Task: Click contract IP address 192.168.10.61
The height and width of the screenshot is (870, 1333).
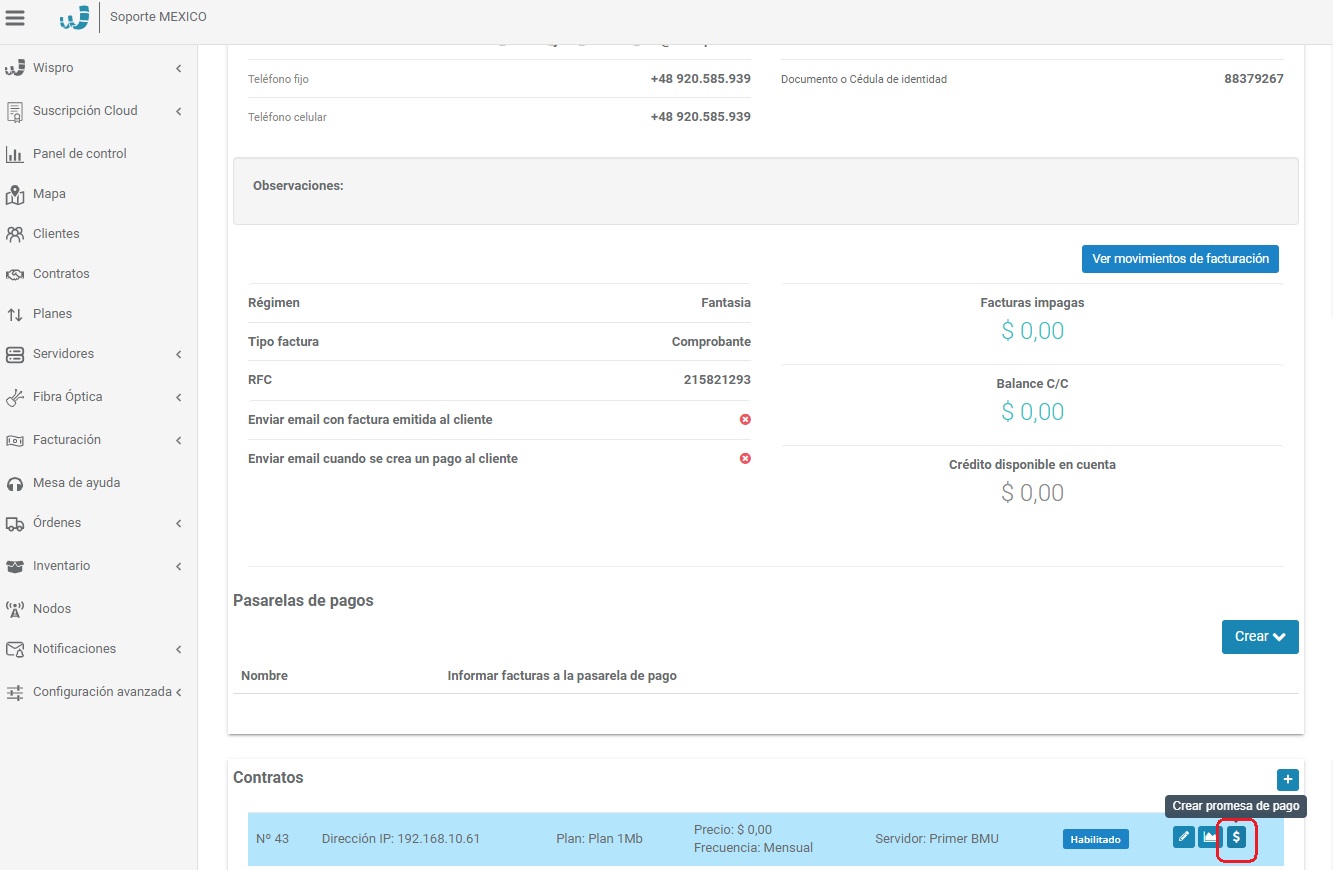Action: pos(401,839)
